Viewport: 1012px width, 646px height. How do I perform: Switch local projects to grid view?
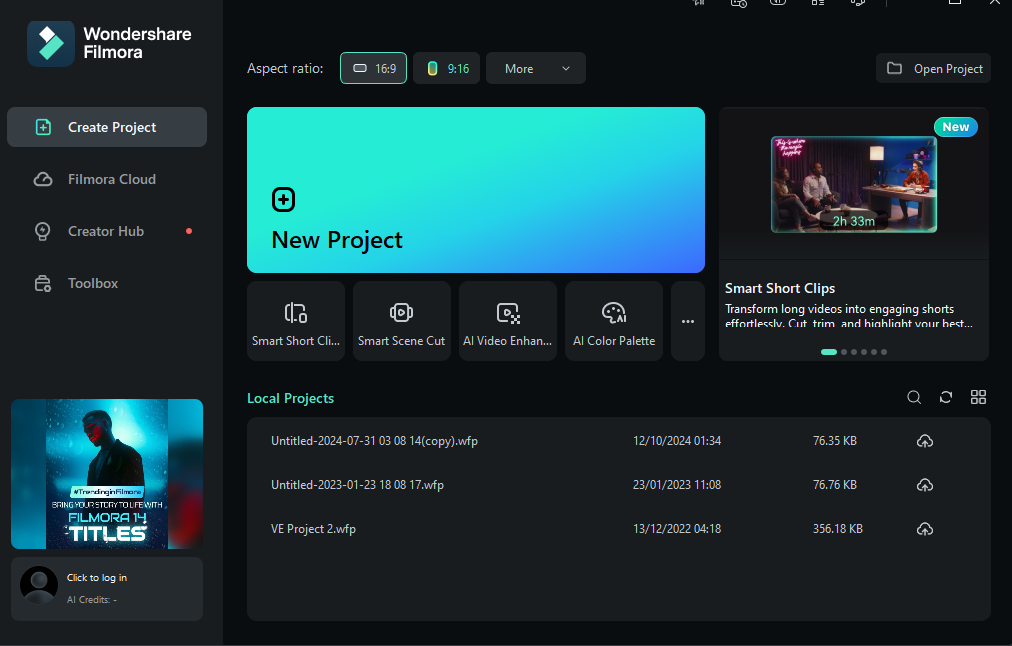(x=978, y=398)
